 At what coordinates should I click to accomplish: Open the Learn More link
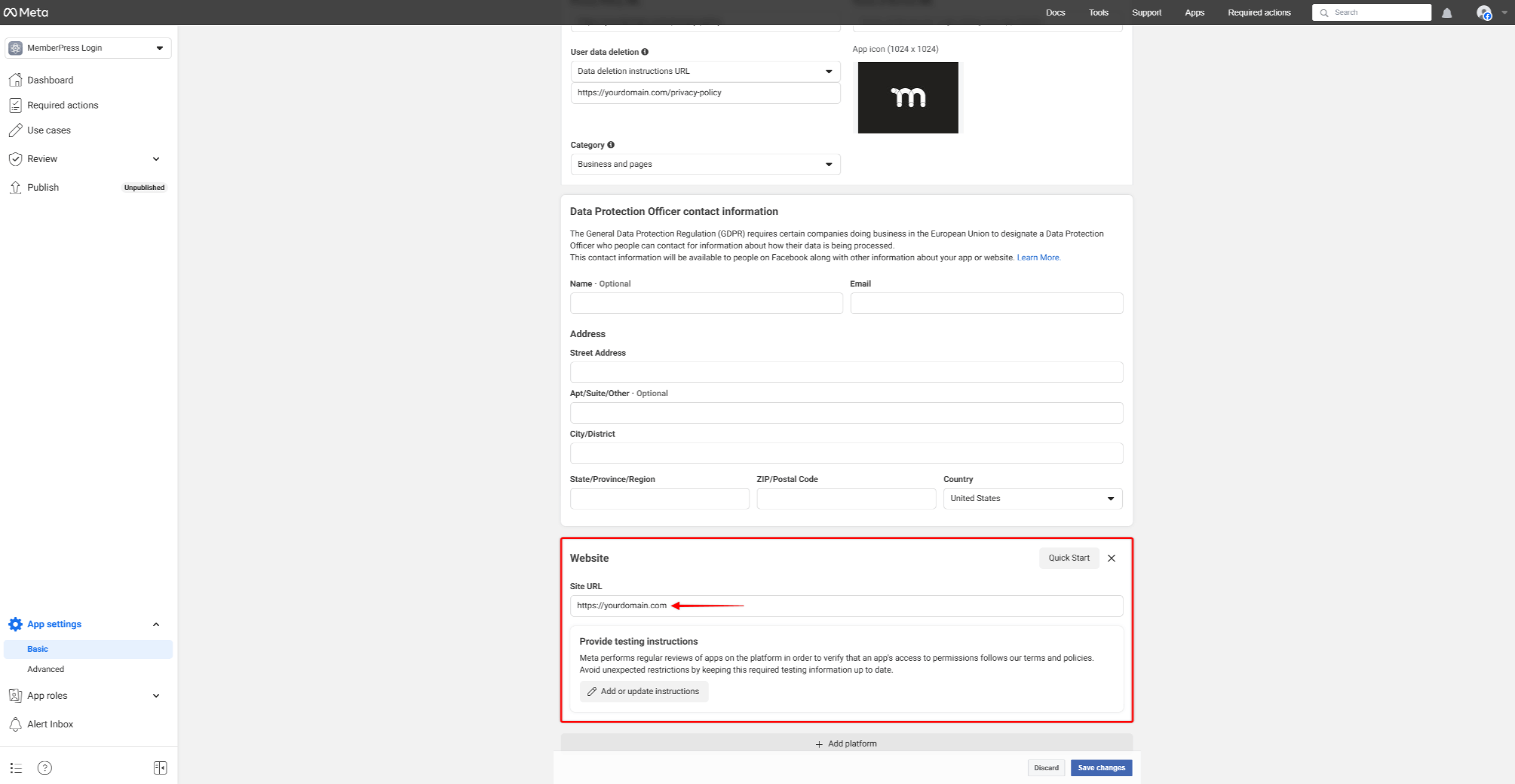[1038, 257]
